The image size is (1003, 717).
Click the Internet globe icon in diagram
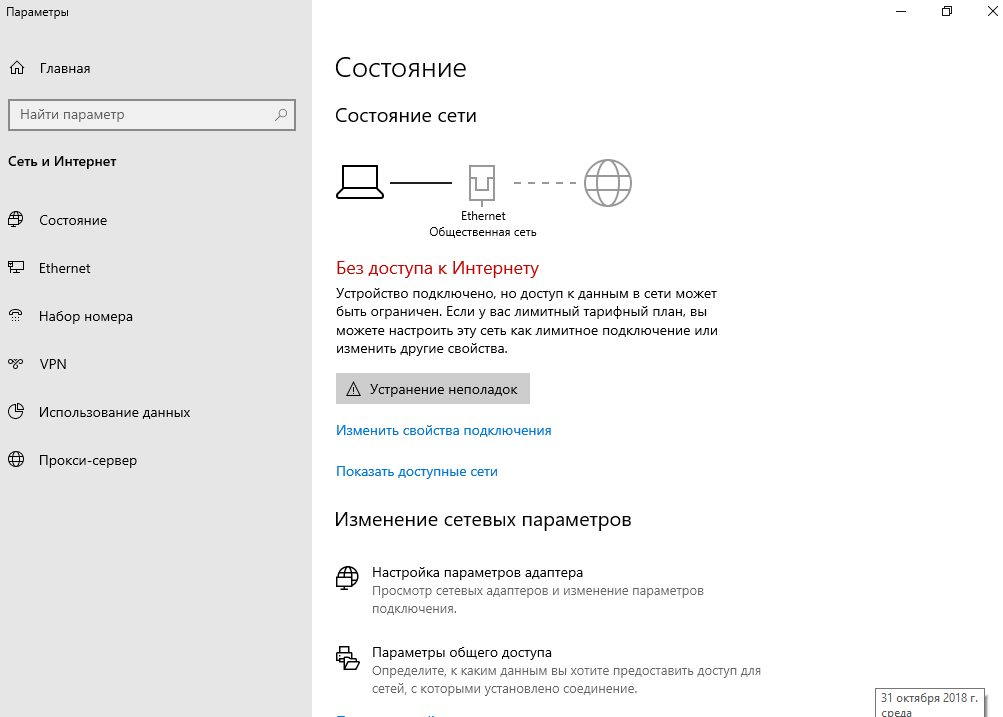608,183
